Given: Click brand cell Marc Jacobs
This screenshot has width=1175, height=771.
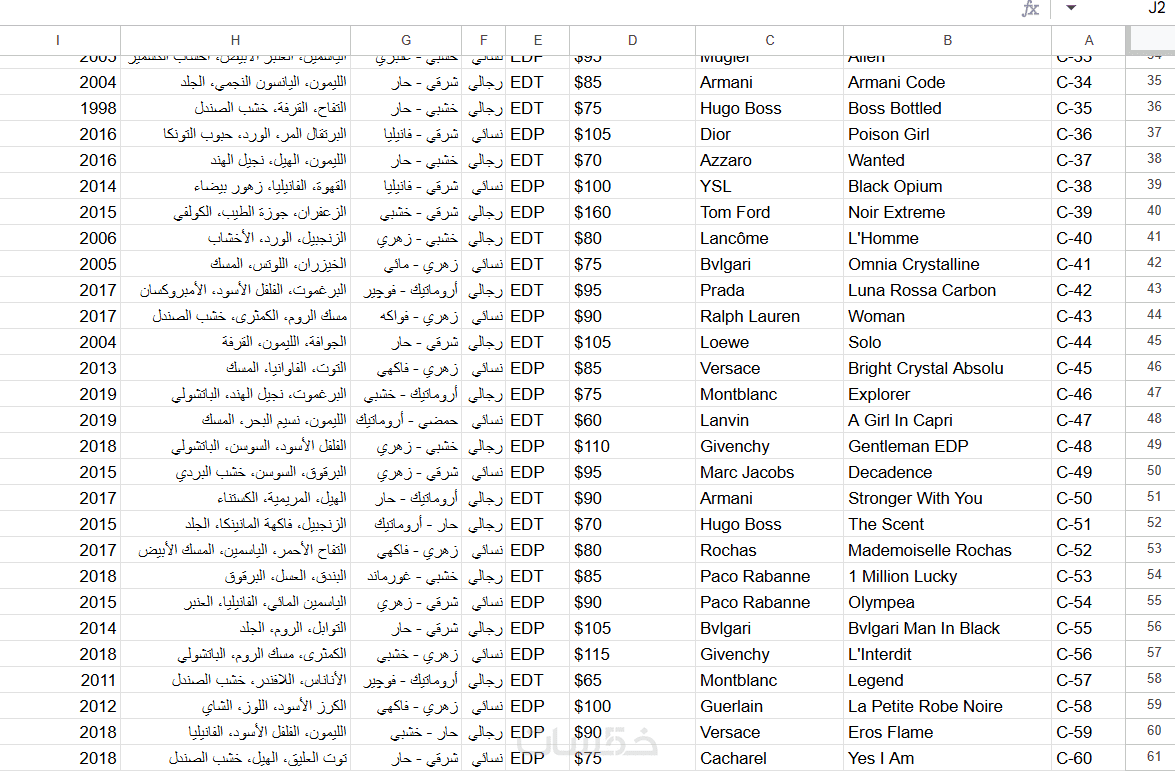Looking at the screenshot, I should [x=770, y=472].
